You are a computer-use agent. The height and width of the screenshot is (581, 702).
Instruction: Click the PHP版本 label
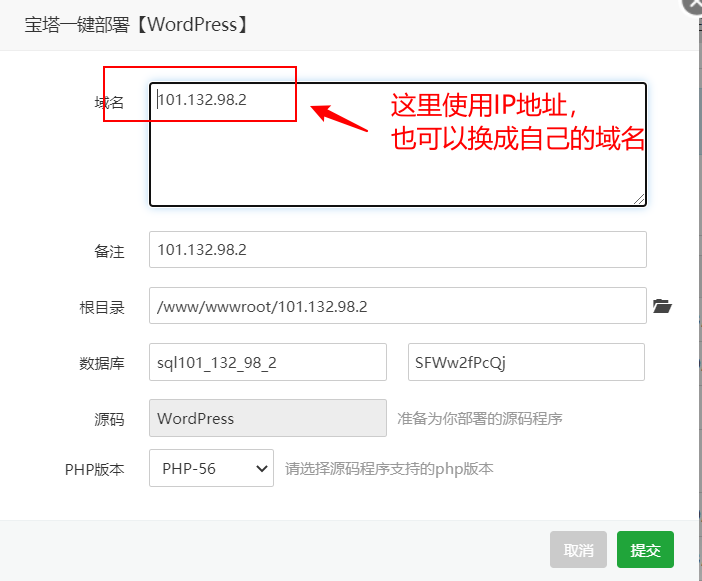[94, 470]
